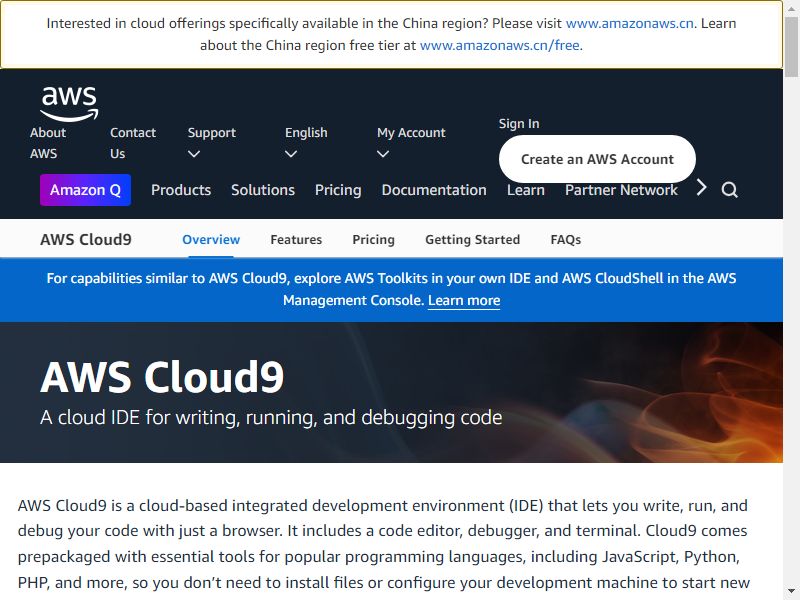
Task: Open the Products menu
Action: pyautogui.click(x=181, y=190)
